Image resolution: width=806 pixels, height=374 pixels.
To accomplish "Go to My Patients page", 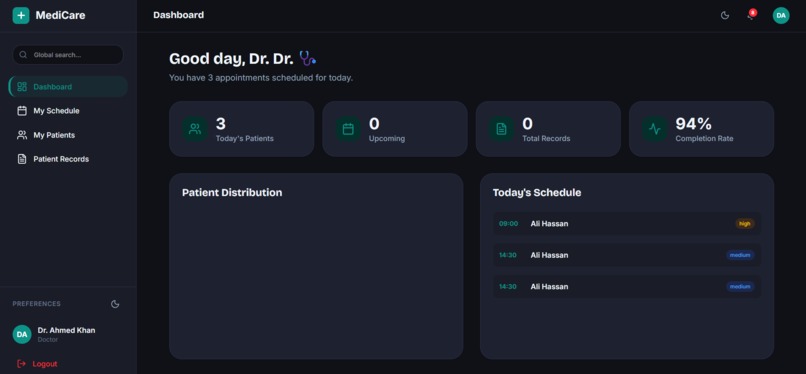I will click(x=68, y=135).
